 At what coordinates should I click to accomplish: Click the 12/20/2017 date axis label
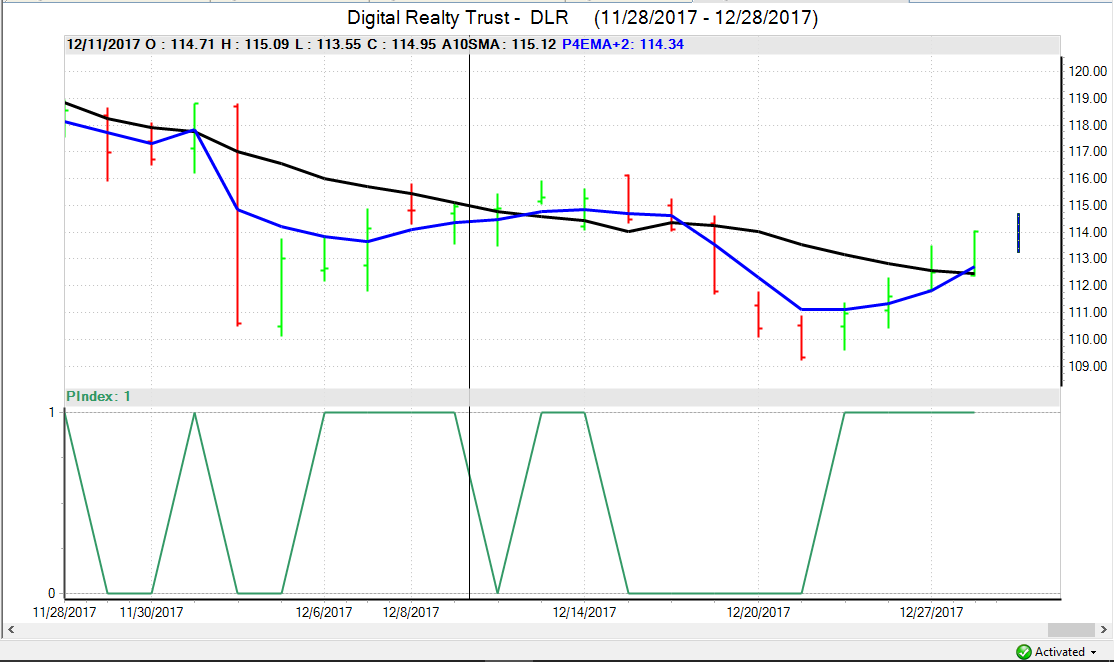tap(758, 612)
